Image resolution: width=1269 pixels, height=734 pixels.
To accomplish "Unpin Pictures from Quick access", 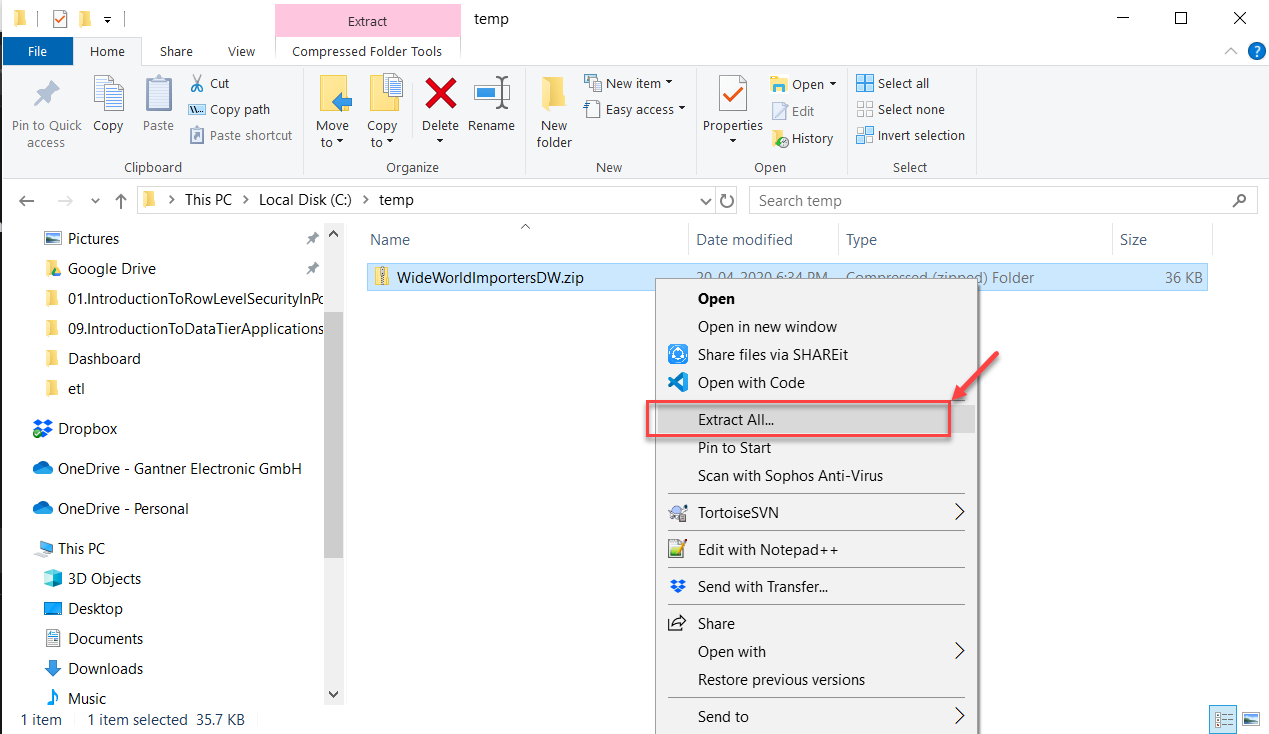I will click(x=311, y=238).
